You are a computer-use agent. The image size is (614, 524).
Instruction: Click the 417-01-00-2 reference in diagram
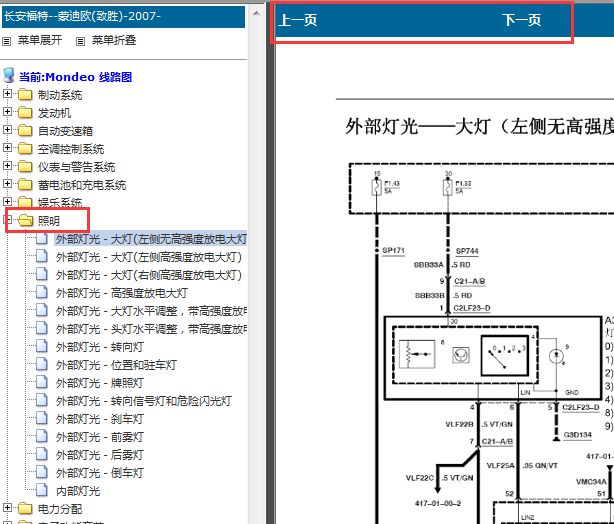(x=438, y=504)
